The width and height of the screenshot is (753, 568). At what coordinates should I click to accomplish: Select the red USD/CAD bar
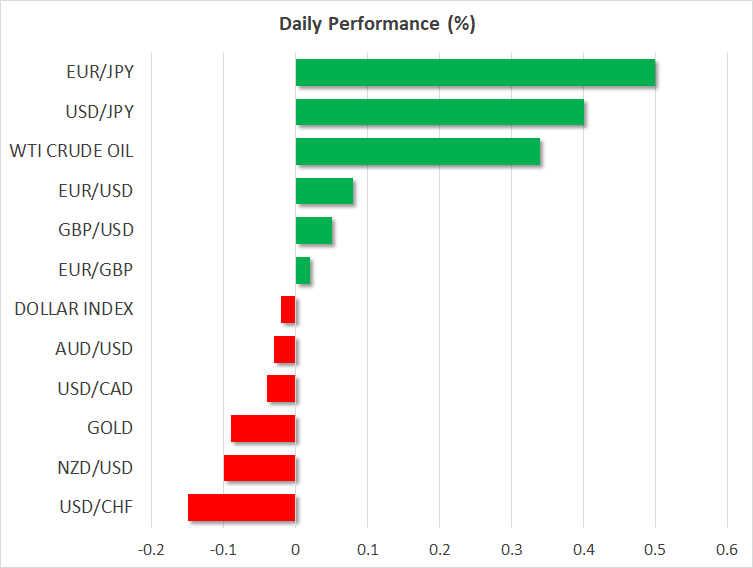pyautogui.click(x=281, y=388)
